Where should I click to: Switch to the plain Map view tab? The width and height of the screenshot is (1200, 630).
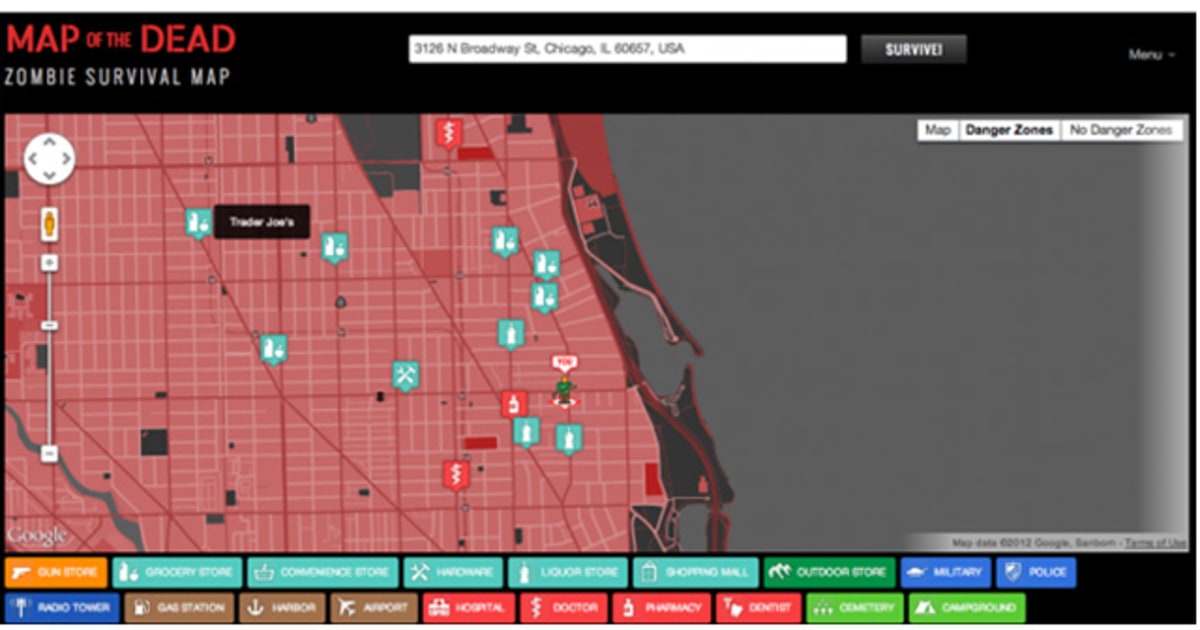tap(937, 129)
